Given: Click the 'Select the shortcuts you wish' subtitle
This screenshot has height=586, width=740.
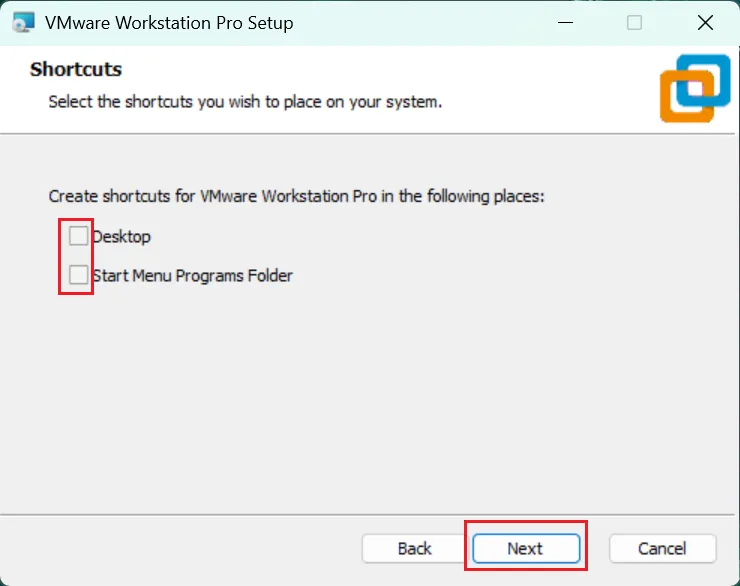Looking at the screenshot, I should pyautogui.click(x=245, y=102).
